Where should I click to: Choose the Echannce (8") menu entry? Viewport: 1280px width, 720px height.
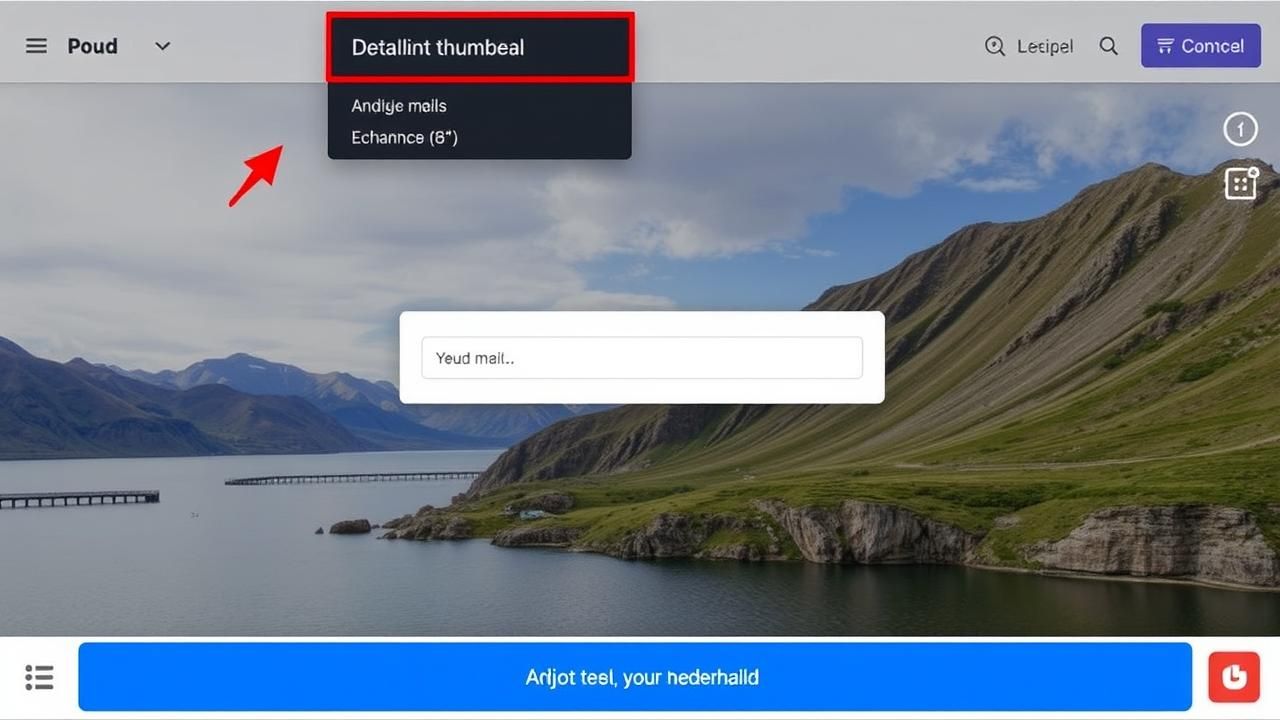[404, 138]
